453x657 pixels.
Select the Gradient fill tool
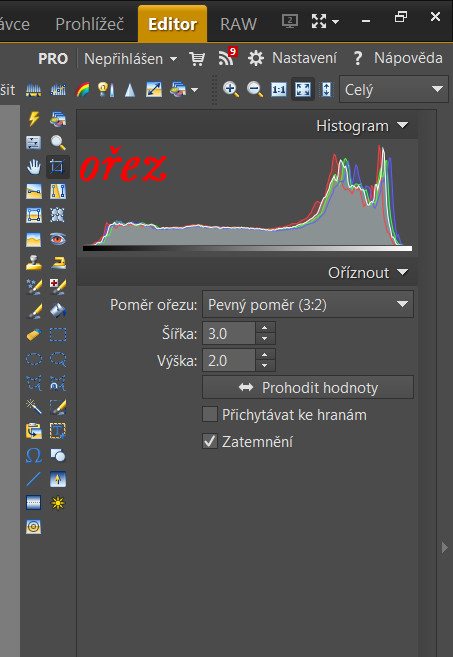tap(58, 479)
